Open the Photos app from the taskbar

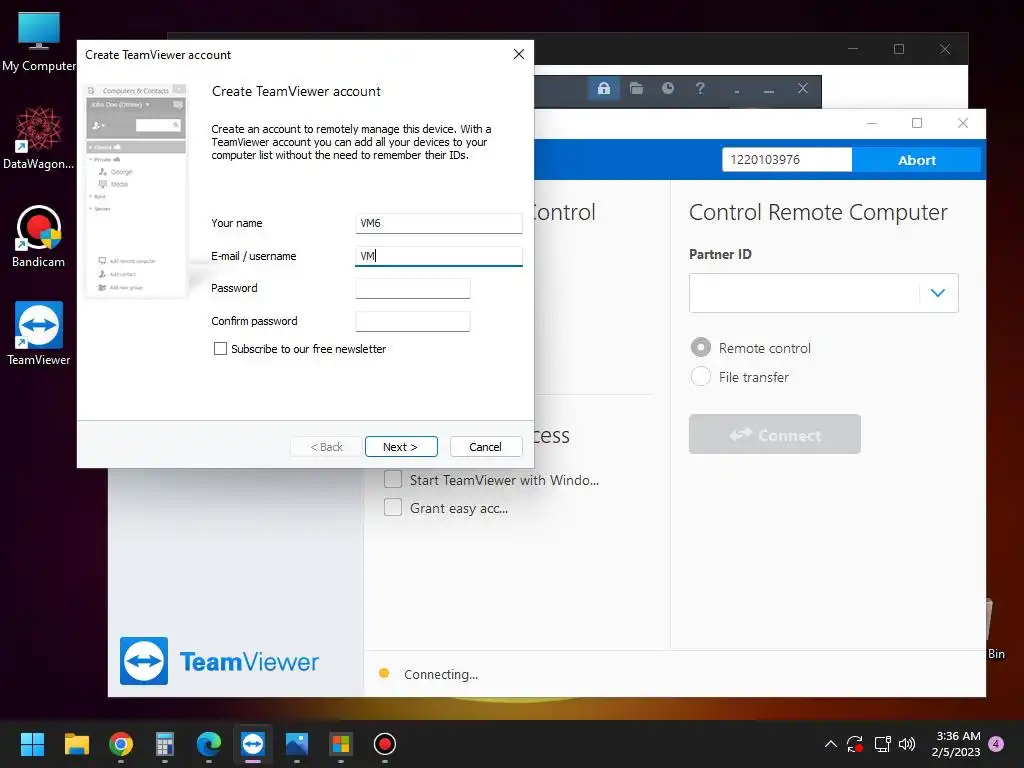(296, 744)
